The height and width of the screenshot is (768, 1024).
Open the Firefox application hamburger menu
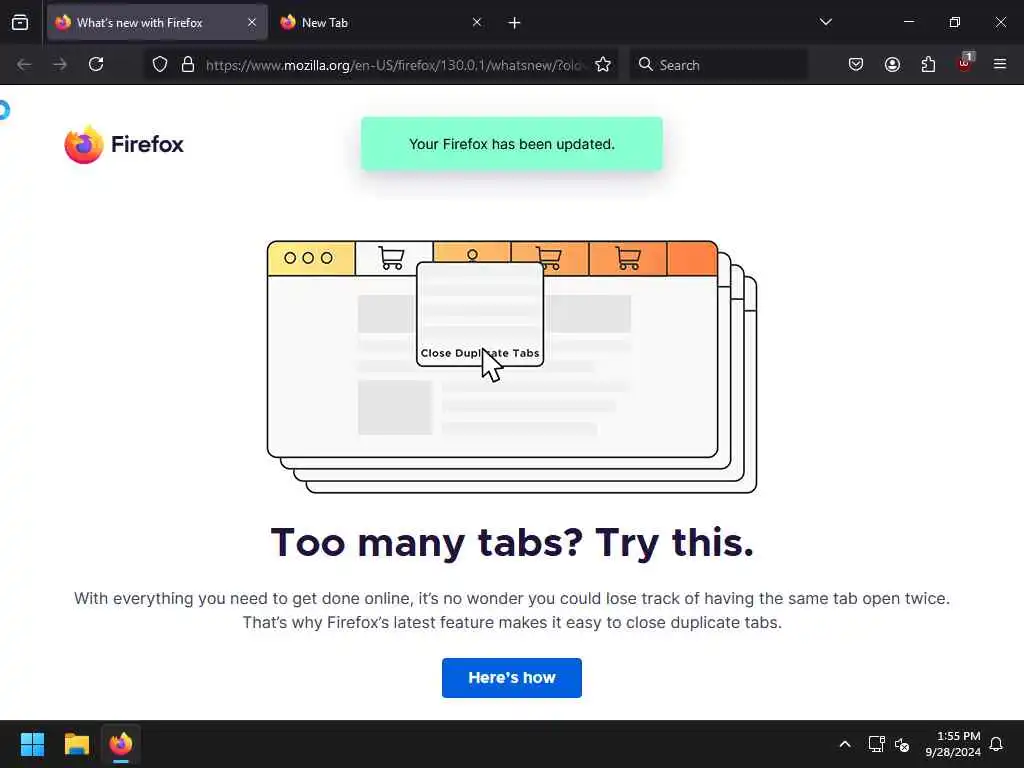coord(1000,65)
